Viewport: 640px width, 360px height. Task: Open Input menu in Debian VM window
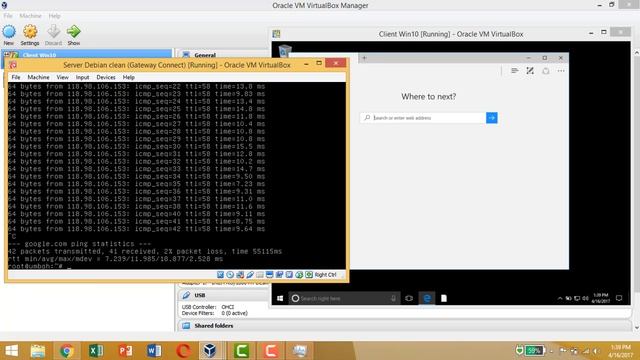pos(82,77)
